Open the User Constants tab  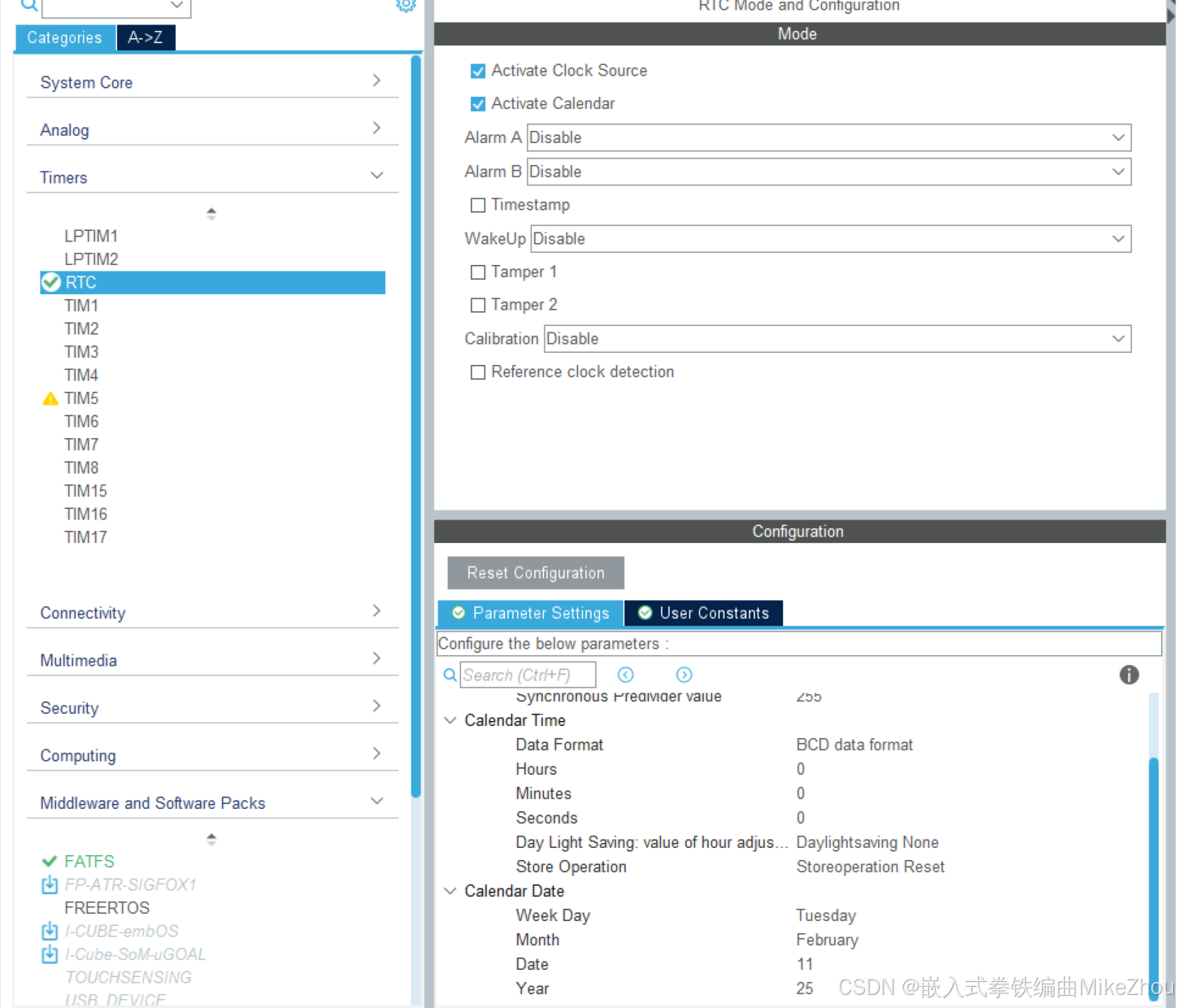pyautogui.click(x=704, y=613)
